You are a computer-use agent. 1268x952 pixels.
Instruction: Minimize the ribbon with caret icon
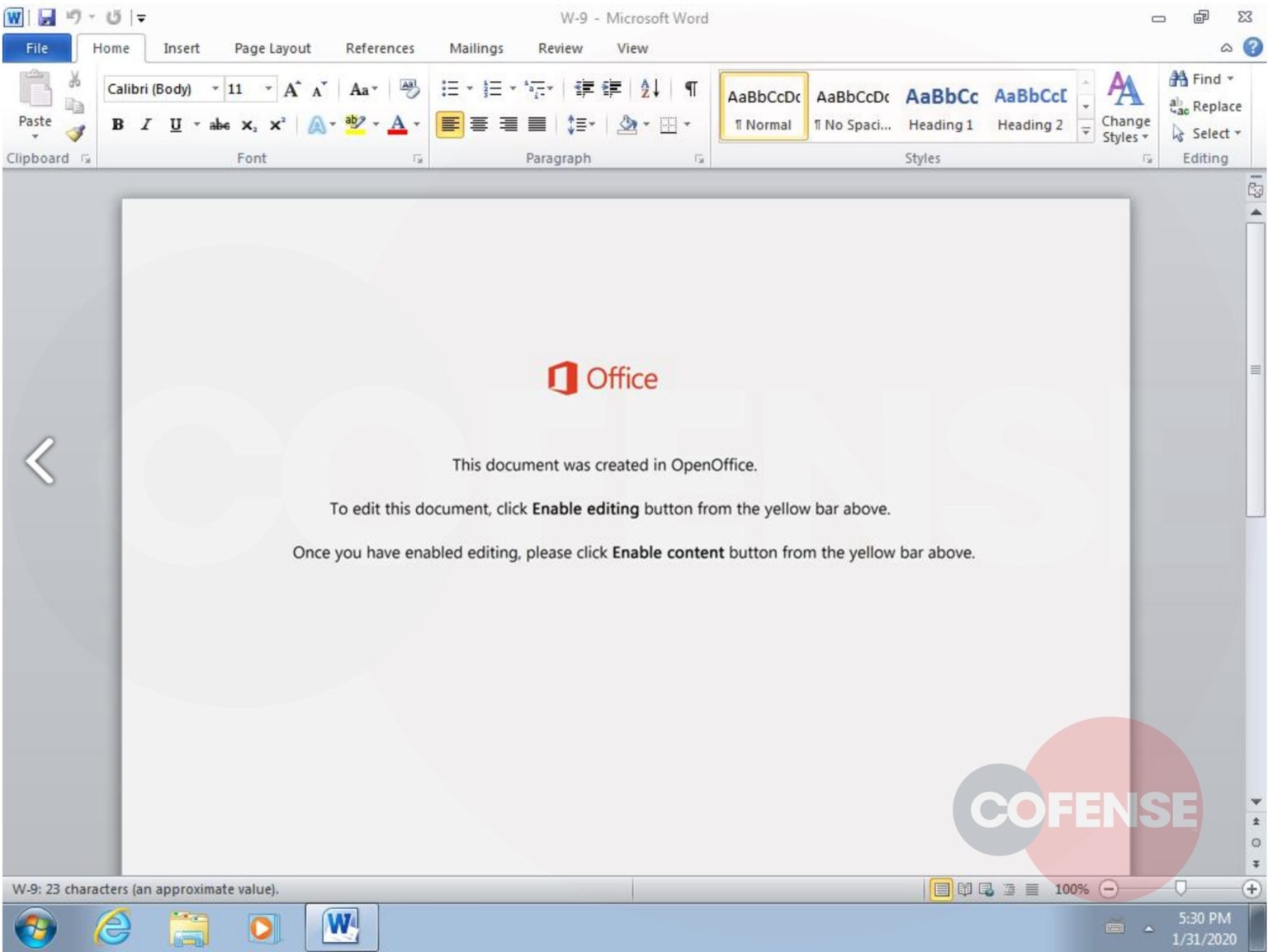click(1227, 48)
